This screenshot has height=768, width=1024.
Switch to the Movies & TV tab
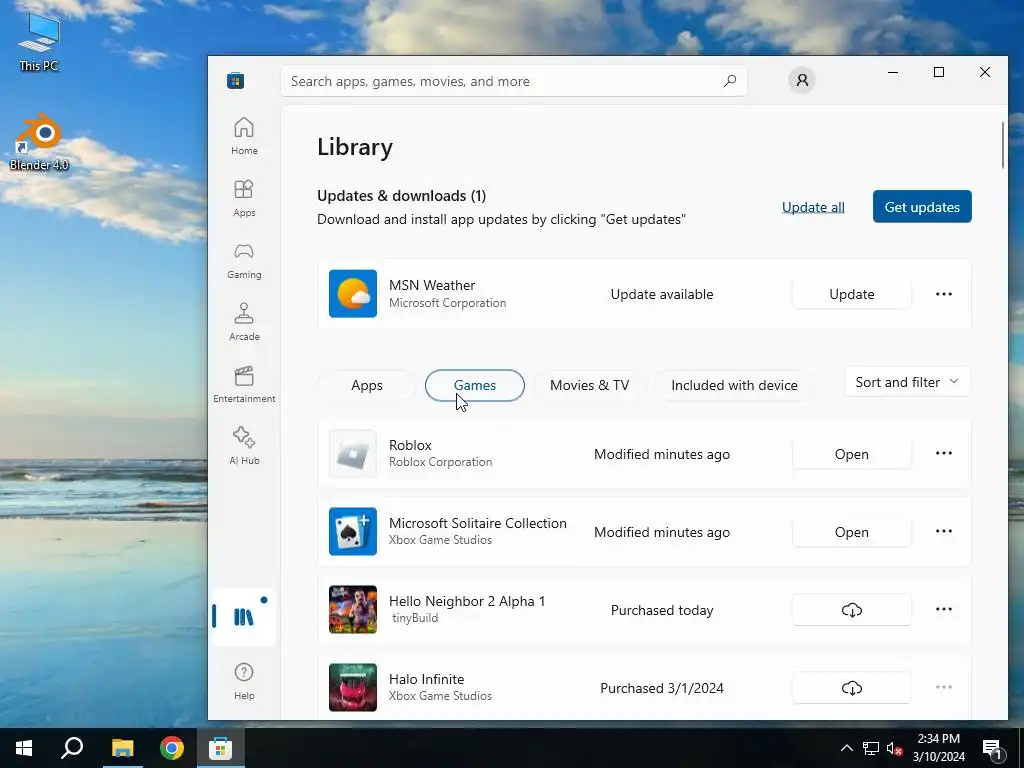pos(590,385)
